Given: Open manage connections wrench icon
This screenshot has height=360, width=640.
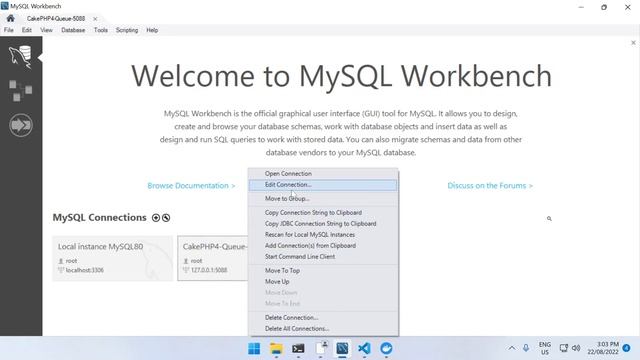Looking at the screenshot, I should 166,218.
